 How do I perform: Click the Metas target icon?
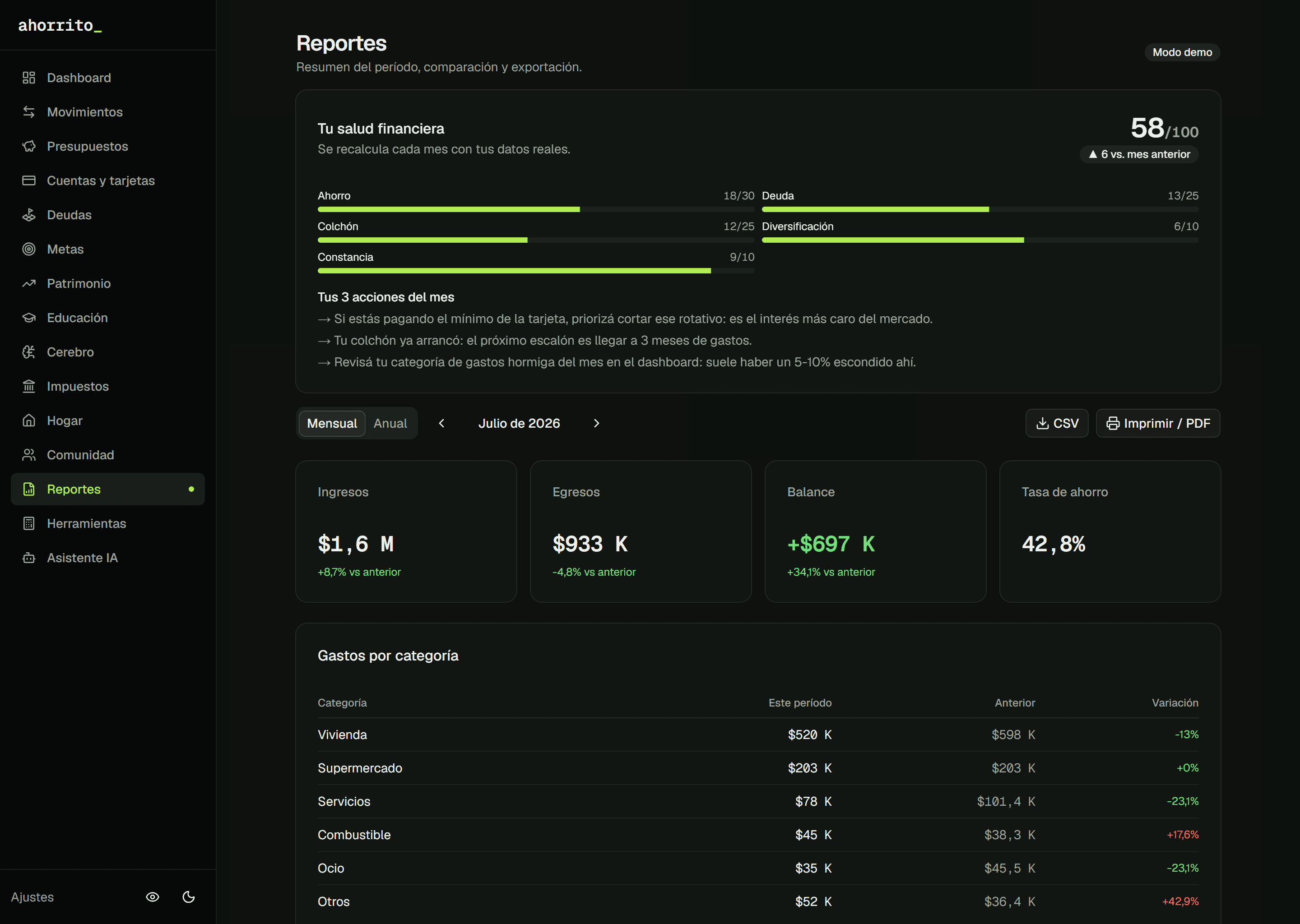[x=29, y=249]
